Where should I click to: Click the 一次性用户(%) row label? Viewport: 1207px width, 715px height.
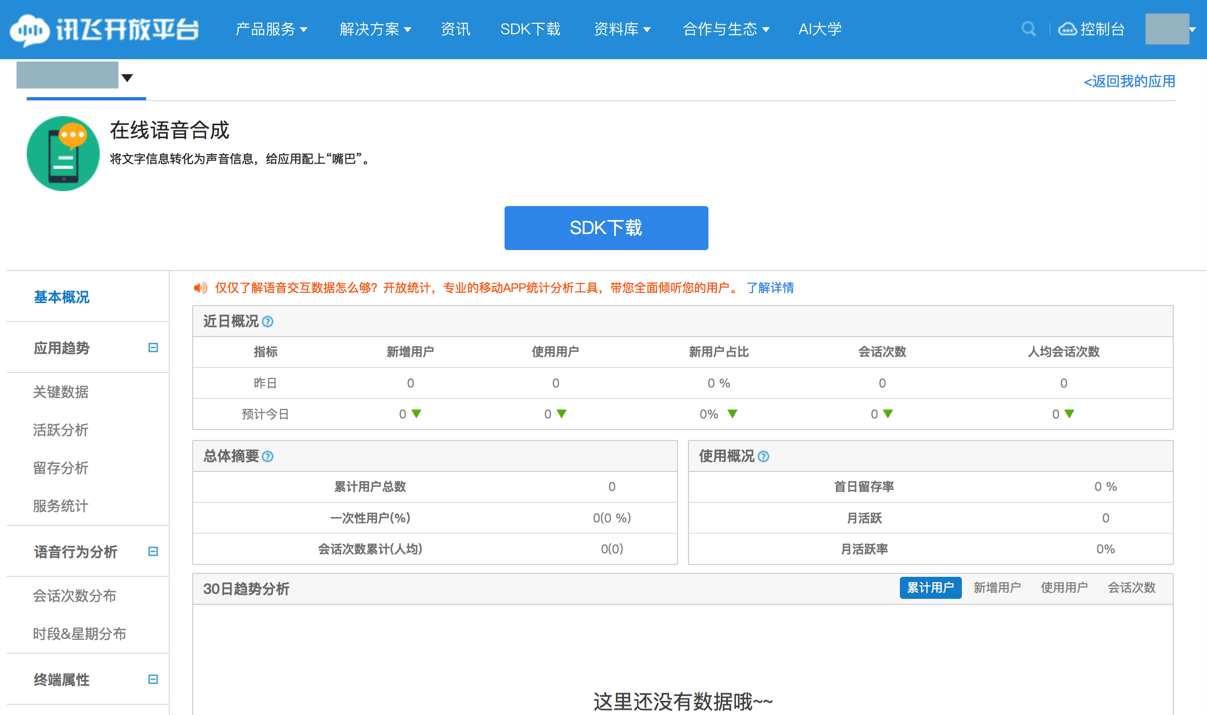click(370, 518)
